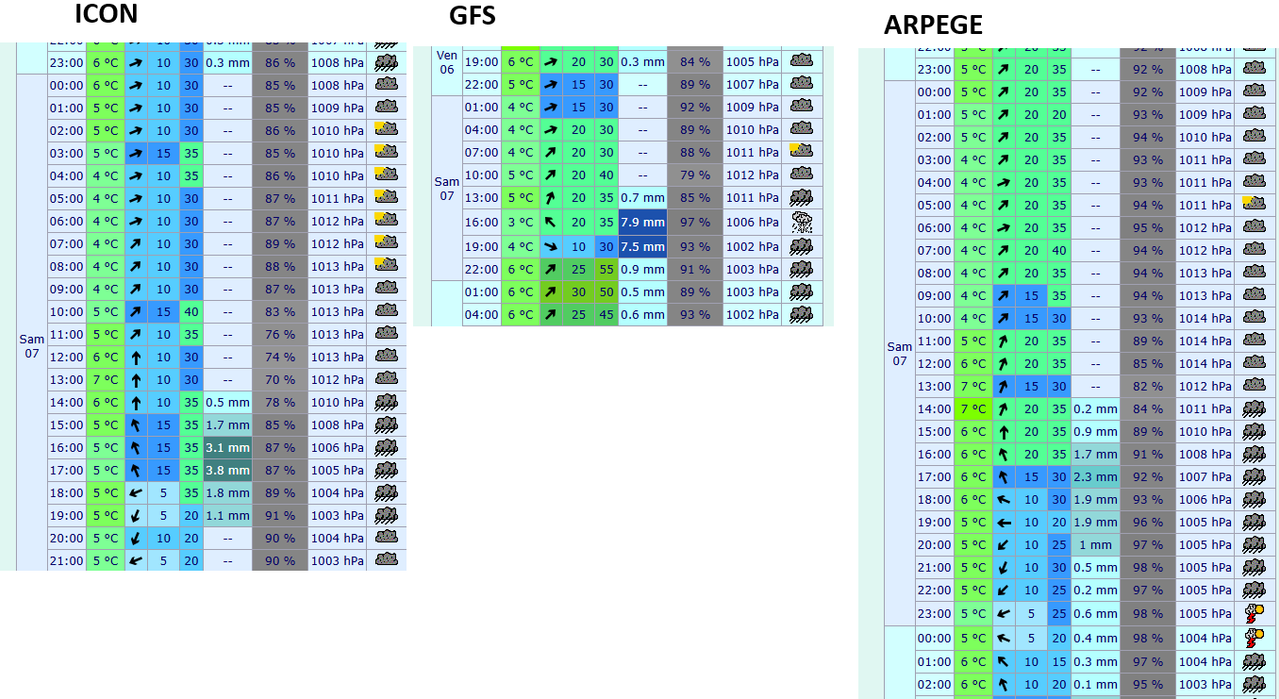Click the ARPEGE model heading
Viewport: 1279px width, 699px height.
click(933, 25)
